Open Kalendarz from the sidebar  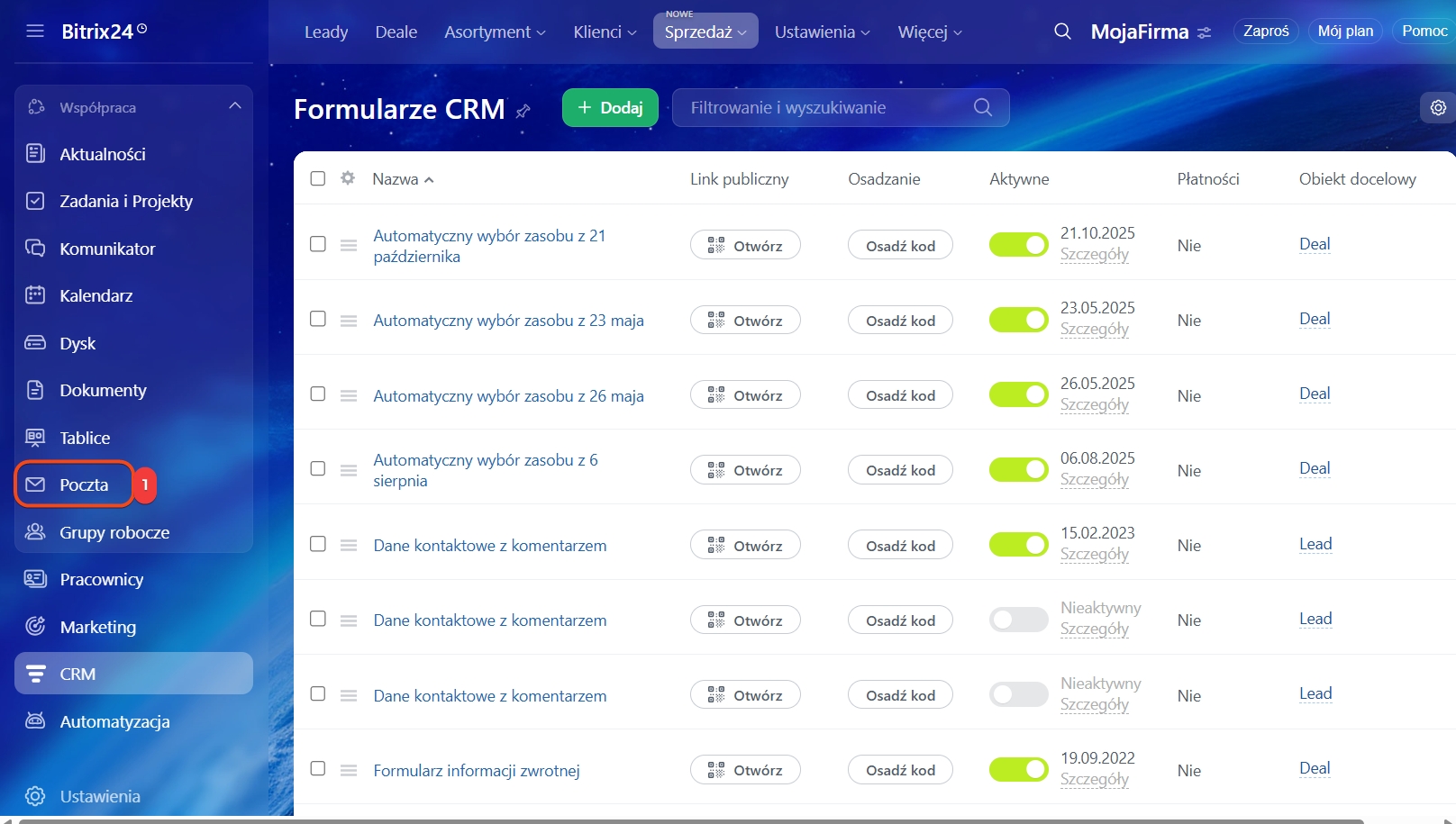click(x=96, y=295)
